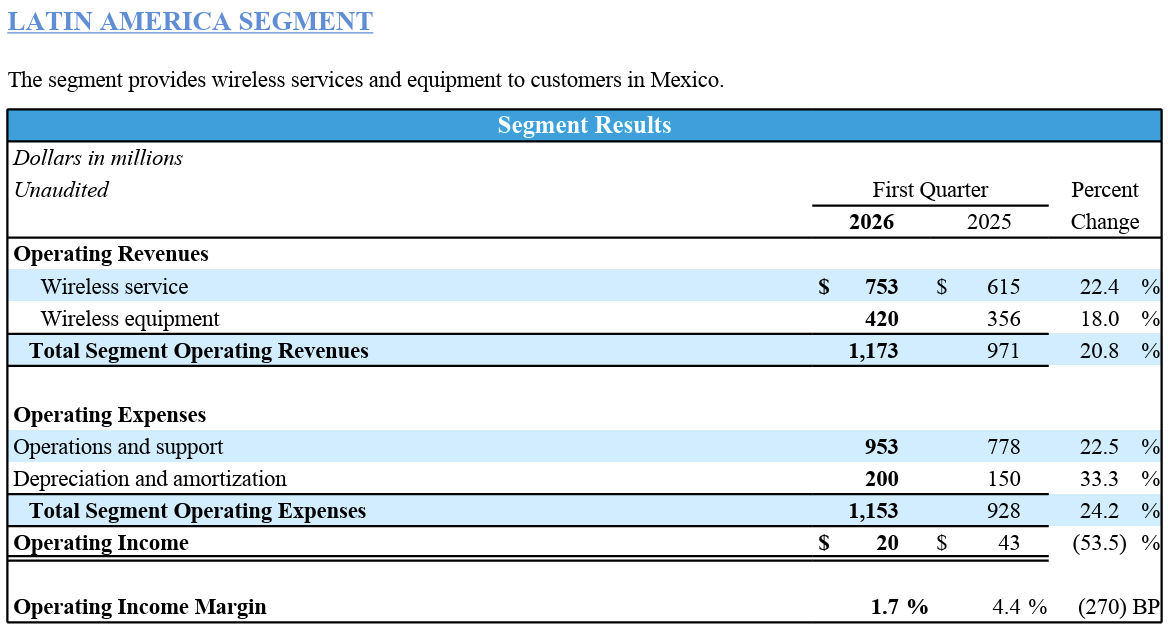The image size is (1168, 629).
Task: Select the 2026 Operations and support value 953
Action: click(x=881, y=447)
